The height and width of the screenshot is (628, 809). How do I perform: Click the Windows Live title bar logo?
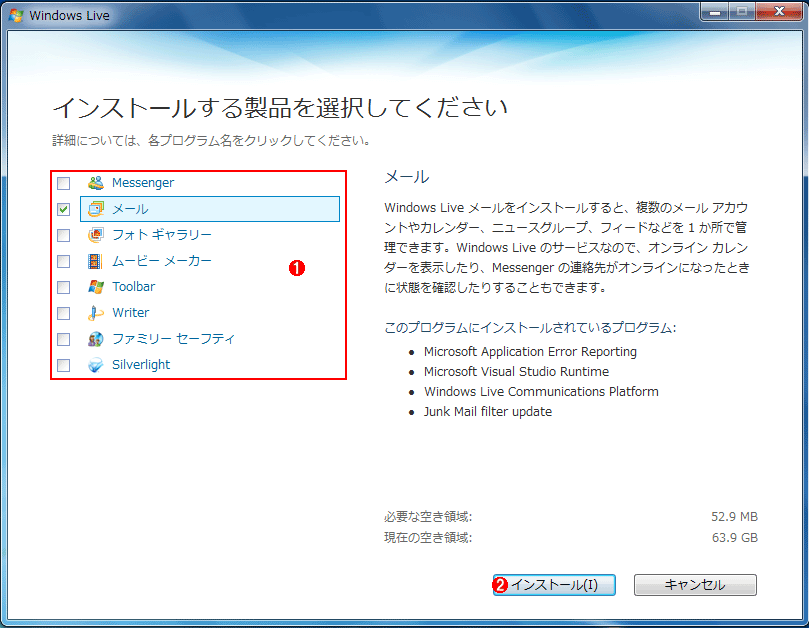click(17, 15)
